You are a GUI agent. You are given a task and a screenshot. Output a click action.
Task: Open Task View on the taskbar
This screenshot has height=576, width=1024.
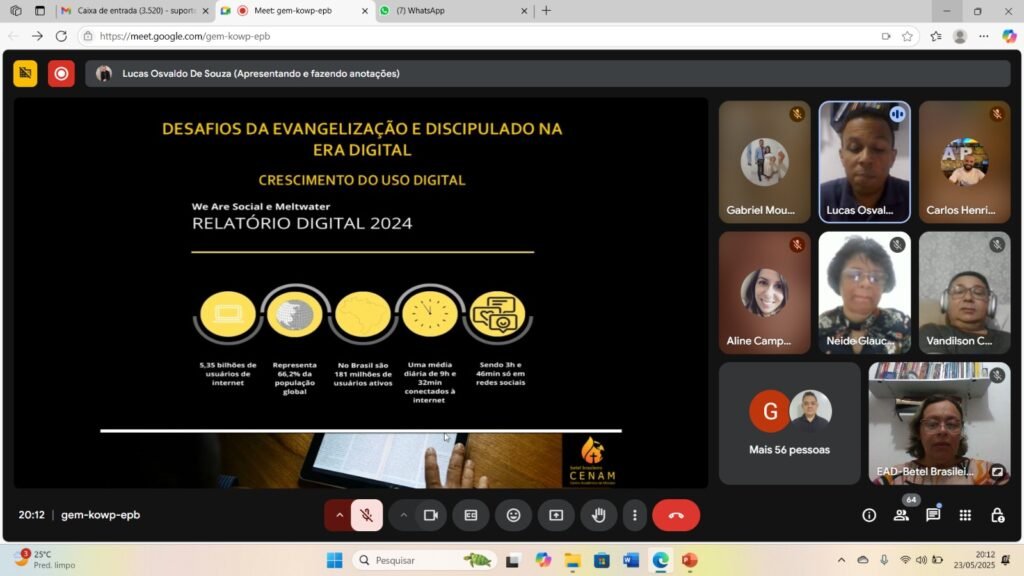(512, 560)
